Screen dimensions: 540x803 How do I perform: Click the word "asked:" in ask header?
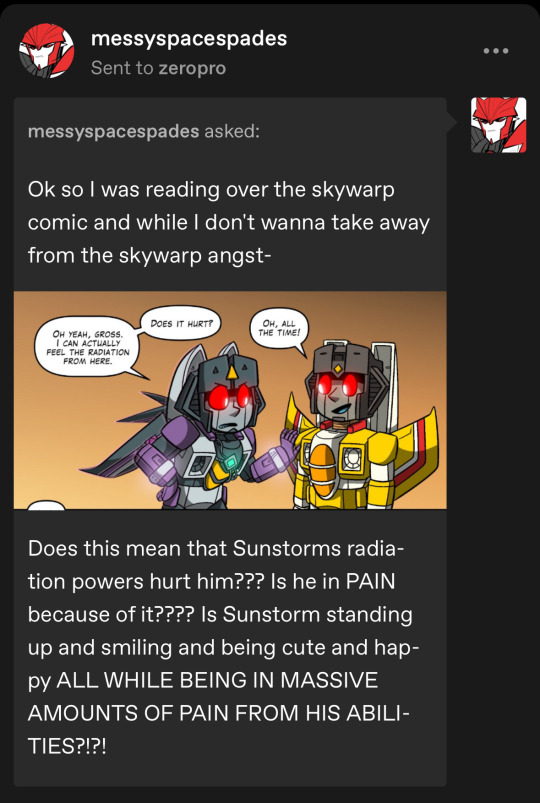click(232, 132)
